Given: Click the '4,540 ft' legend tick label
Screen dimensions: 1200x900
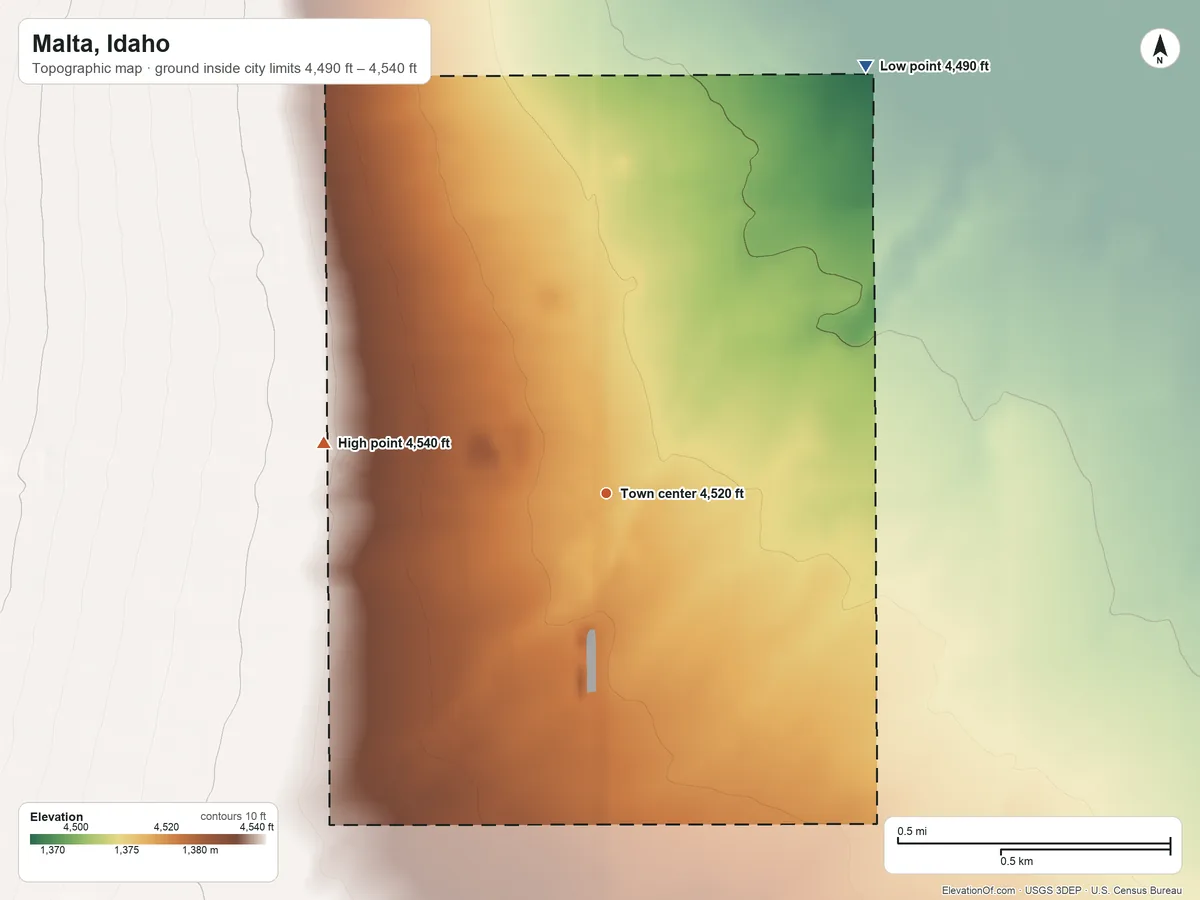Looking at the screenshot, I should [257, 827].
